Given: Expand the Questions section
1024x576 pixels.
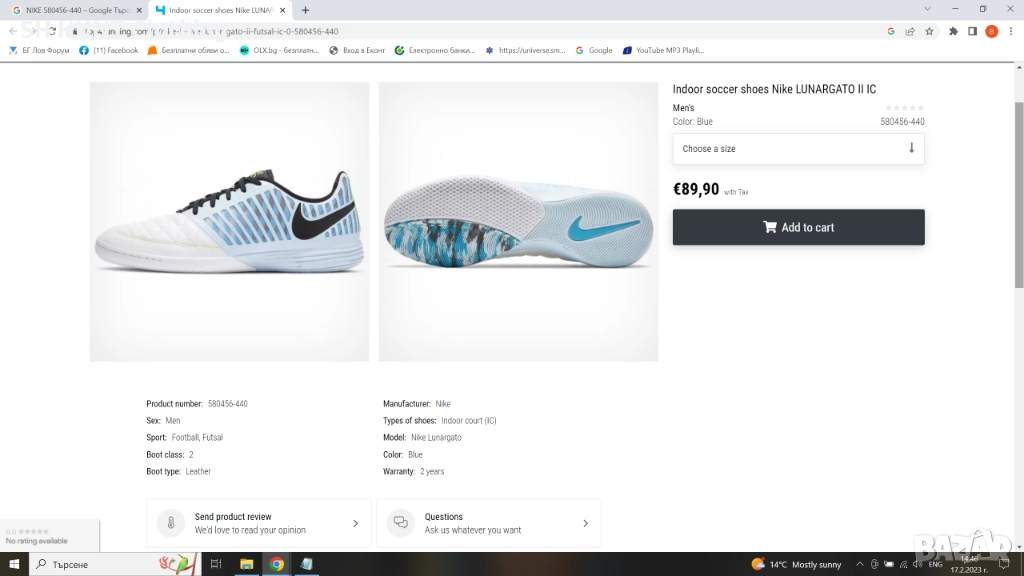Looking at the screenshot, I should point(489,523).
